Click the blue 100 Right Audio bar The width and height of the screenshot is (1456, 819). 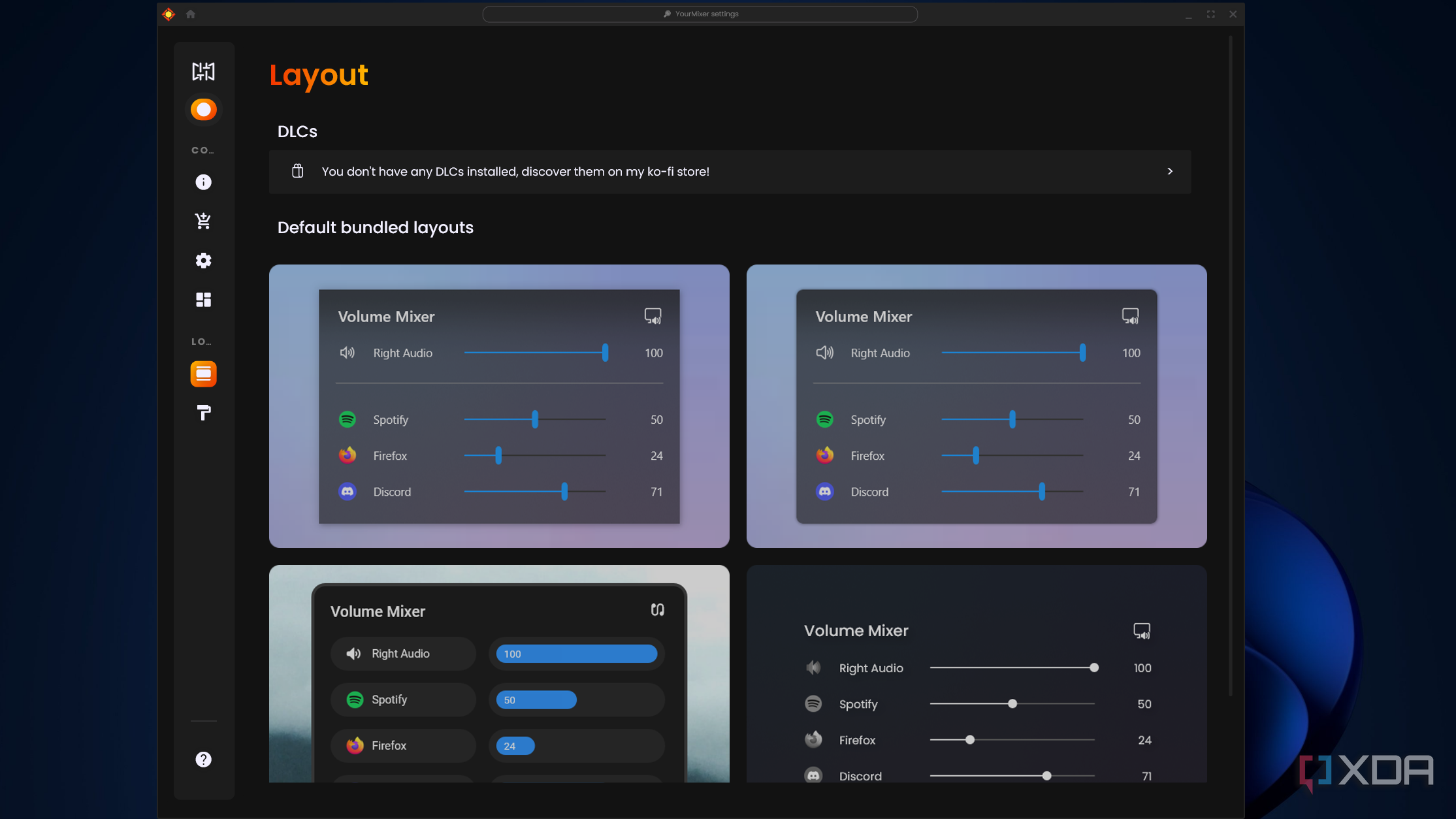[577, 654]
